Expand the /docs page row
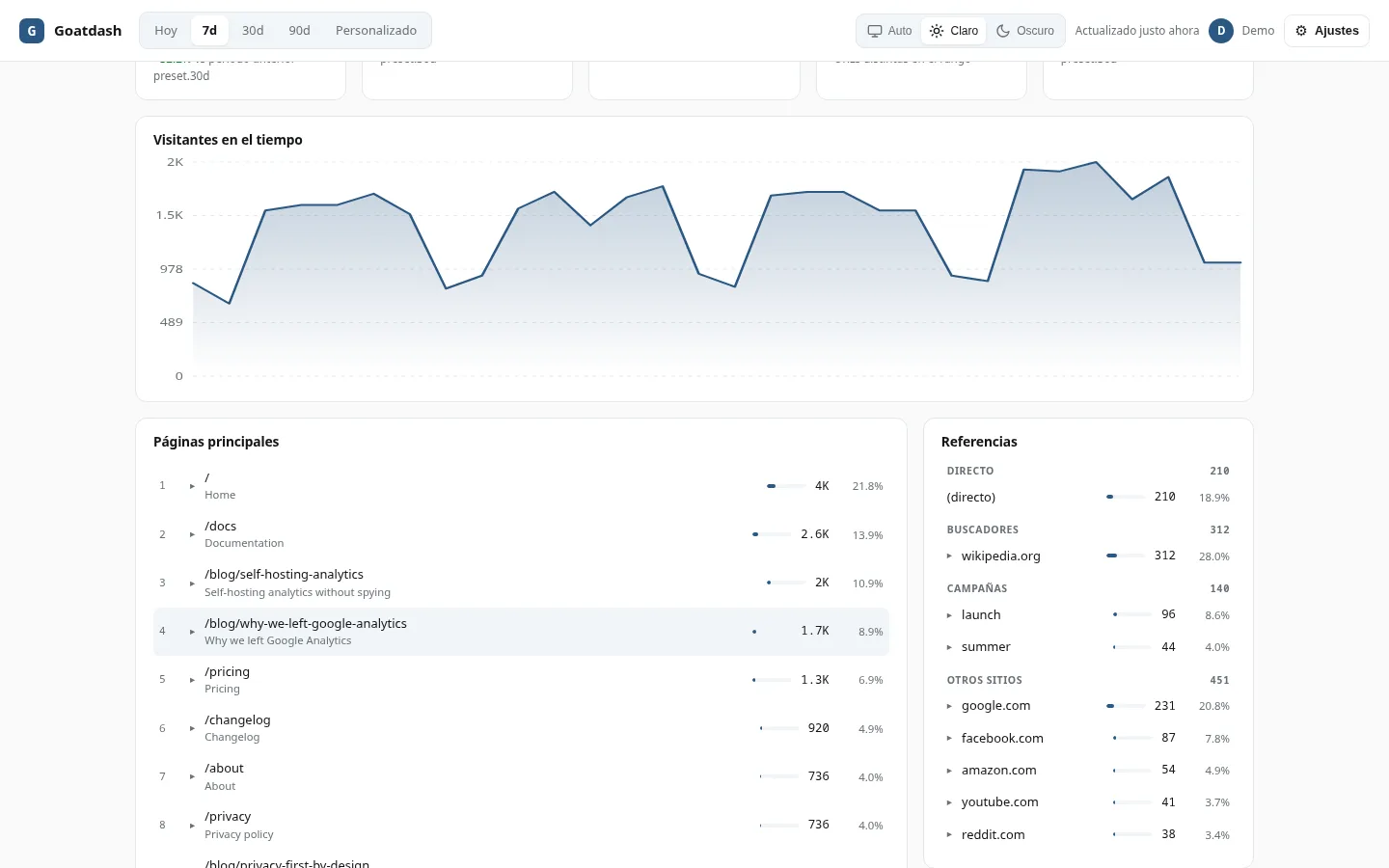The image size is (1389, 868). [x=192, y=534]
